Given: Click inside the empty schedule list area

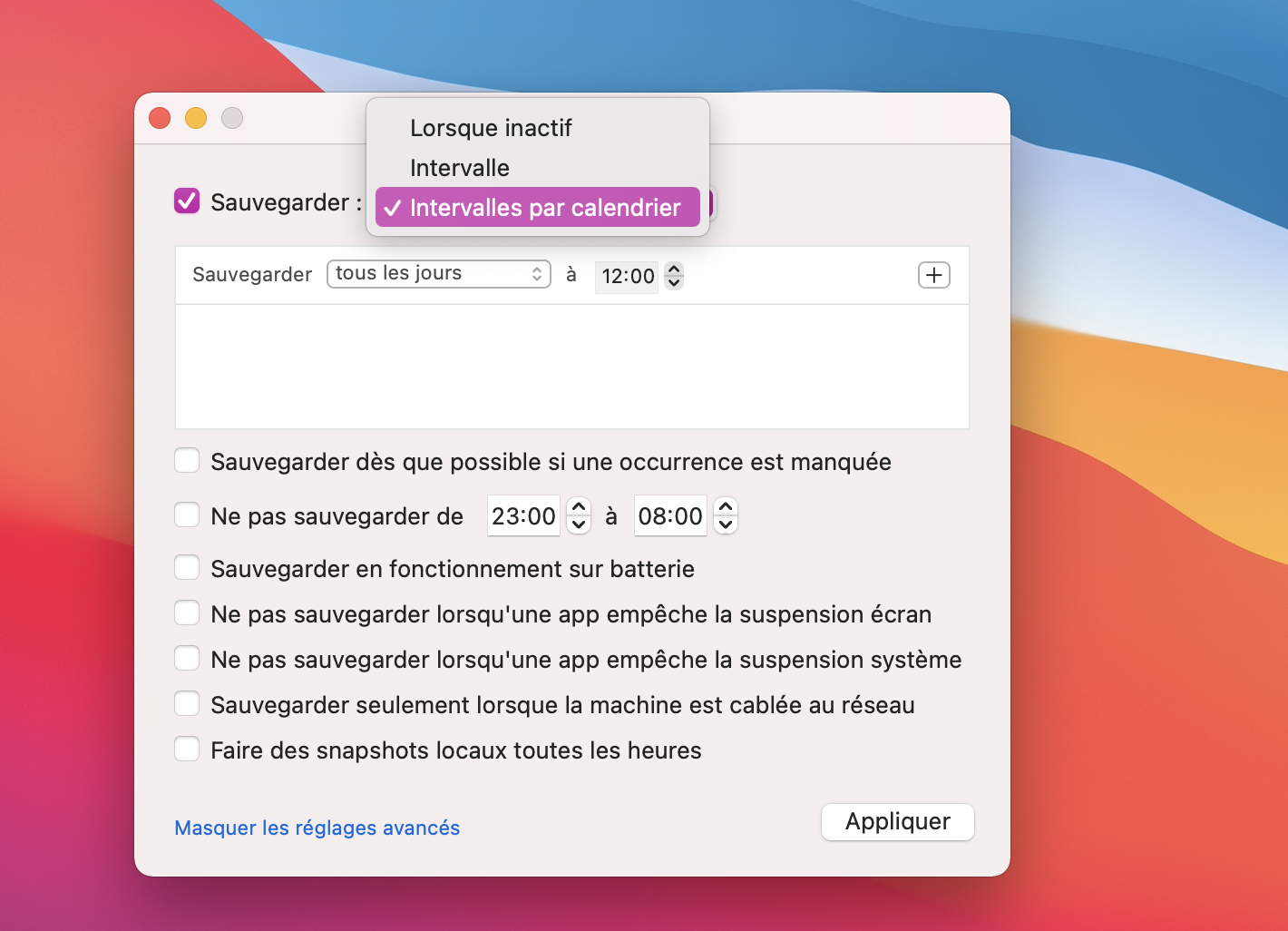Looking at the screenshot, I should pos(571,367).
